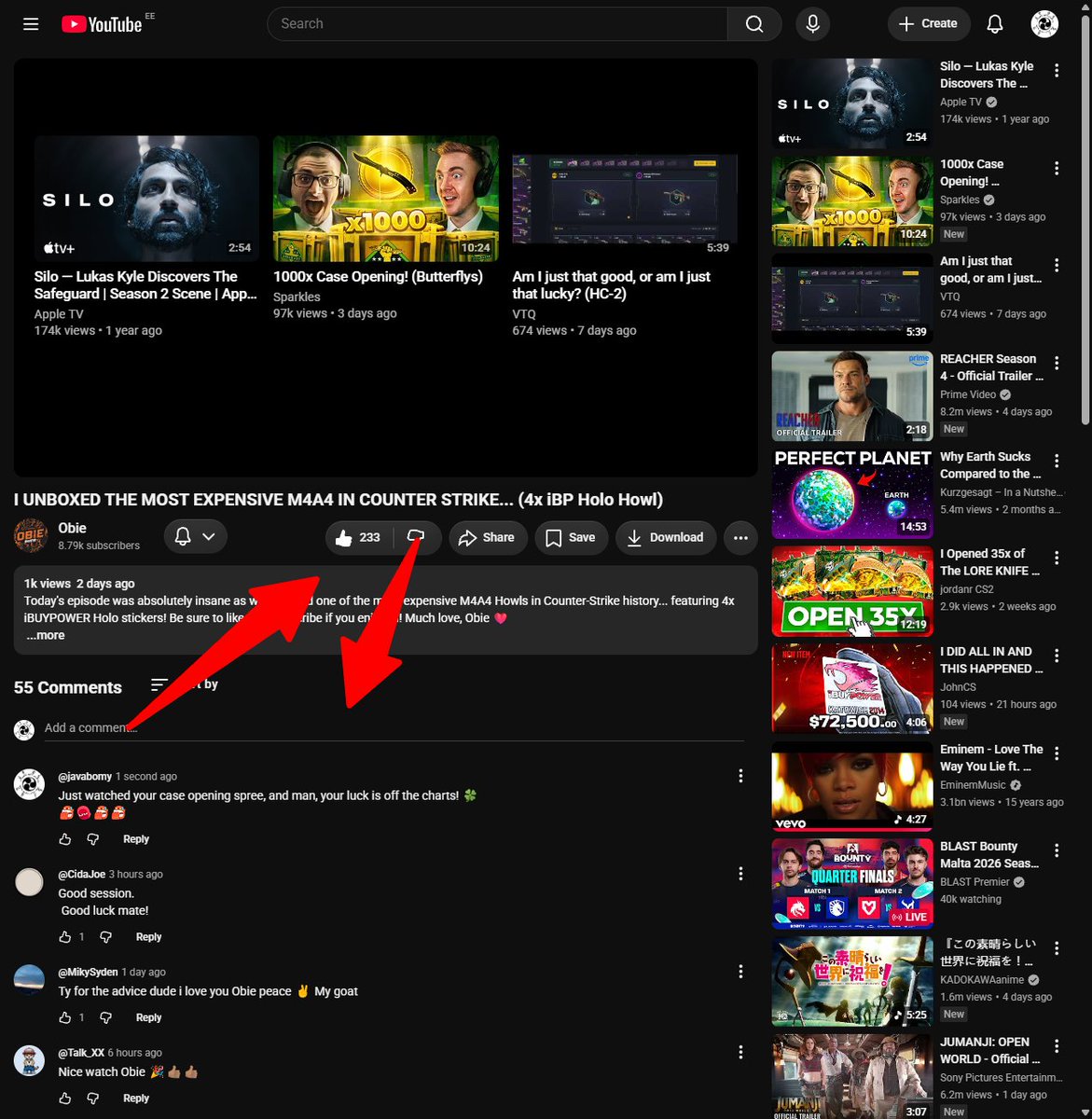This screenshot has height=1119, width=1092.
Task: Open menu for BLAST Bounty Malta stream
Action: (x=1057, y=850)
